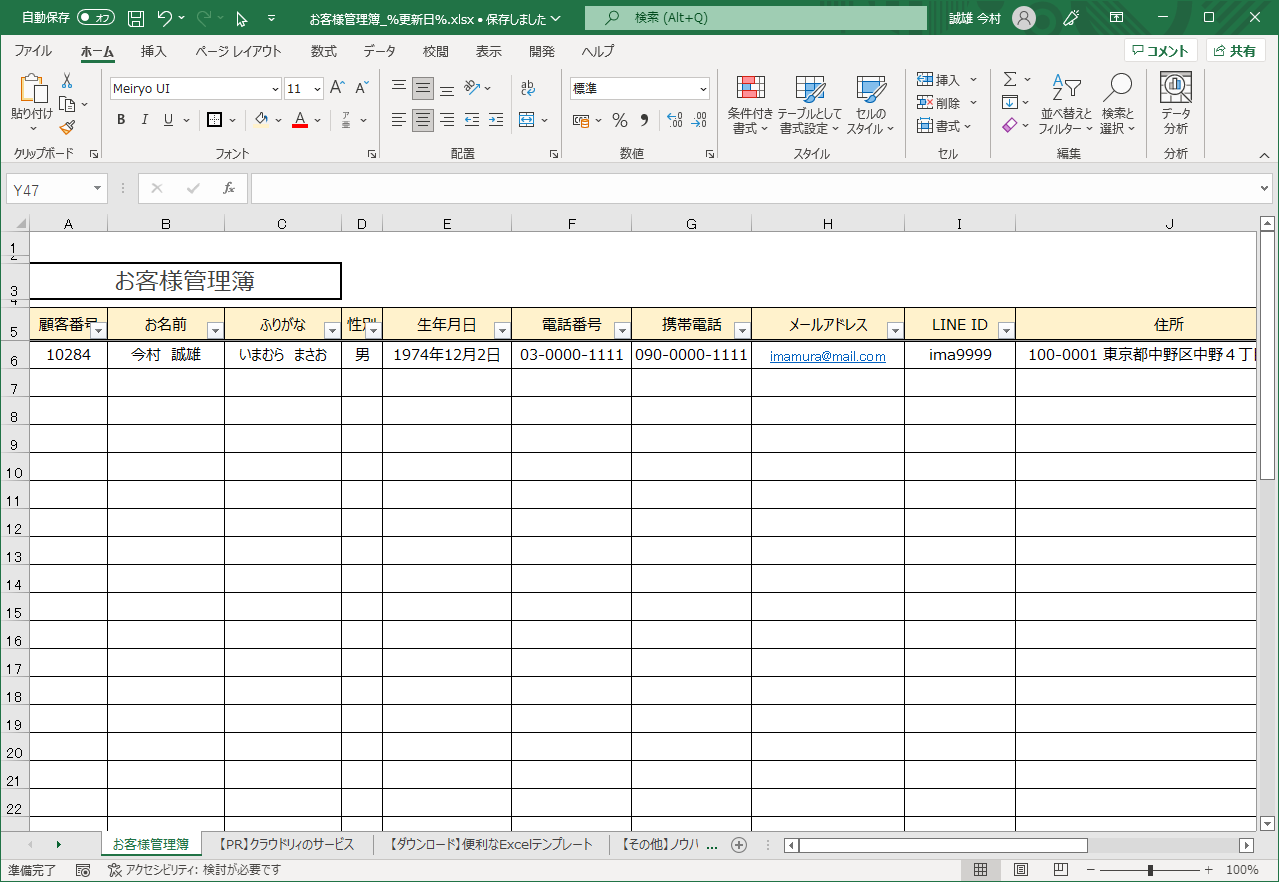Click the save floppy disk icon
Viewport: 1279px width, 882px height.
pos(136,18)
